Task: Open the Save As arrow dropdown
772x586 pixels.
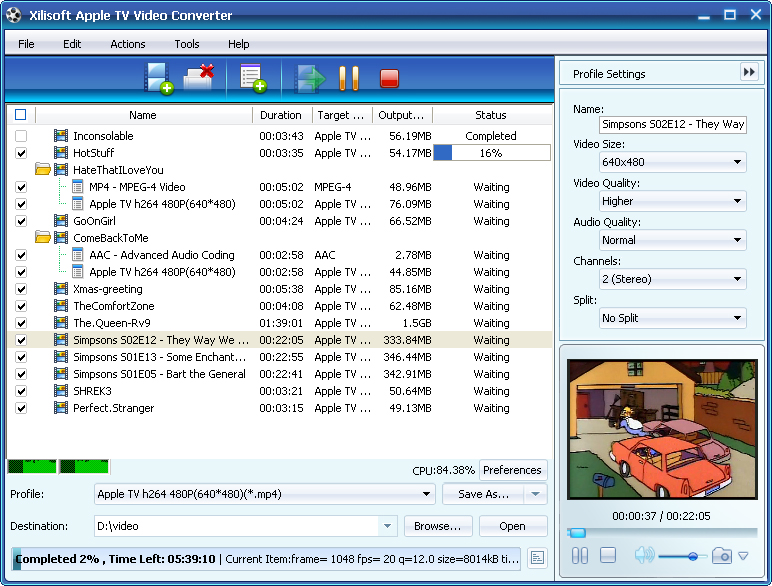Action: tap(535, 494)
